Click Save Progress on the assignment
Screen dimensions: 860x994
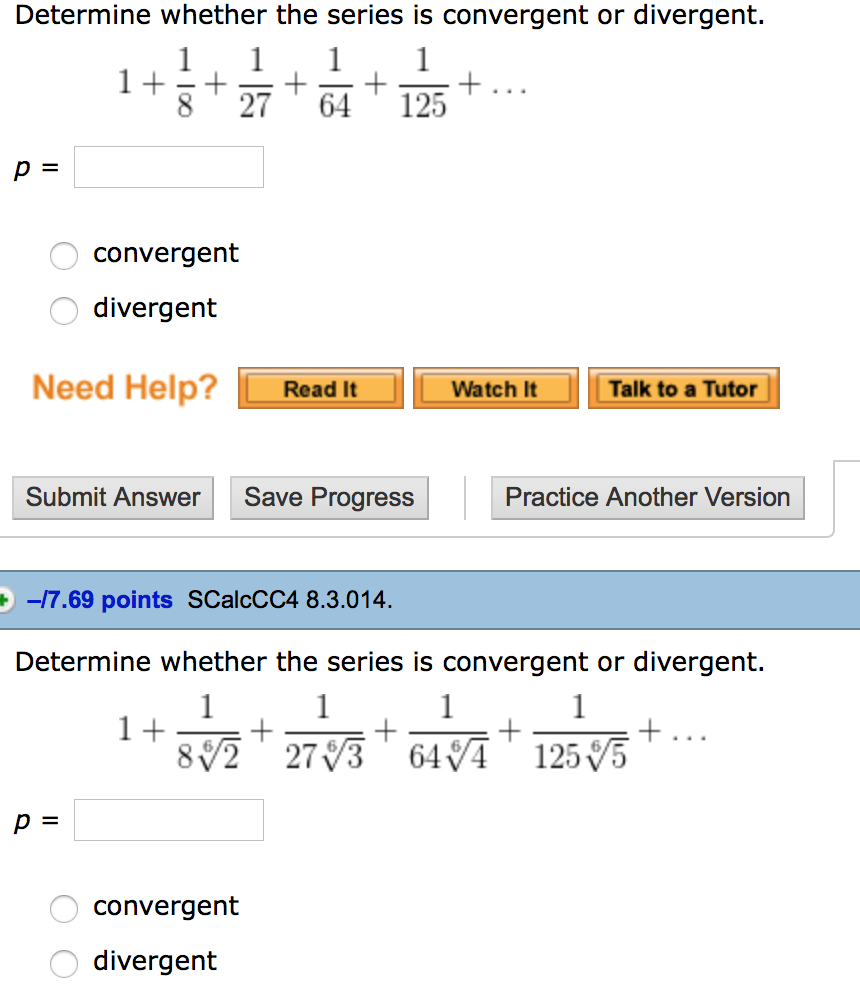pyautogui.click(x=329, y=497)
